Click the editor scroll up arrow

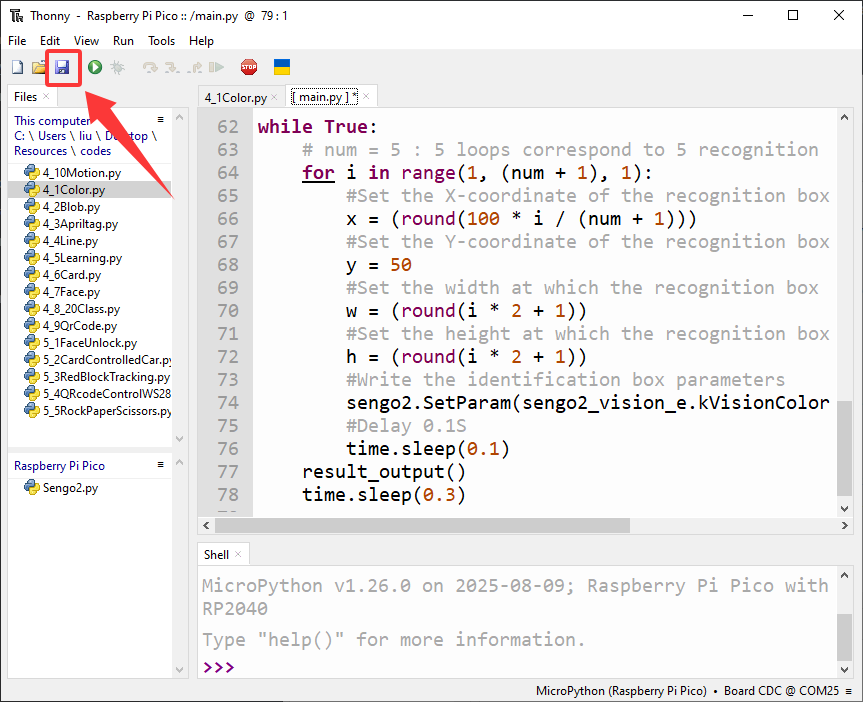[x=844, y=117]
